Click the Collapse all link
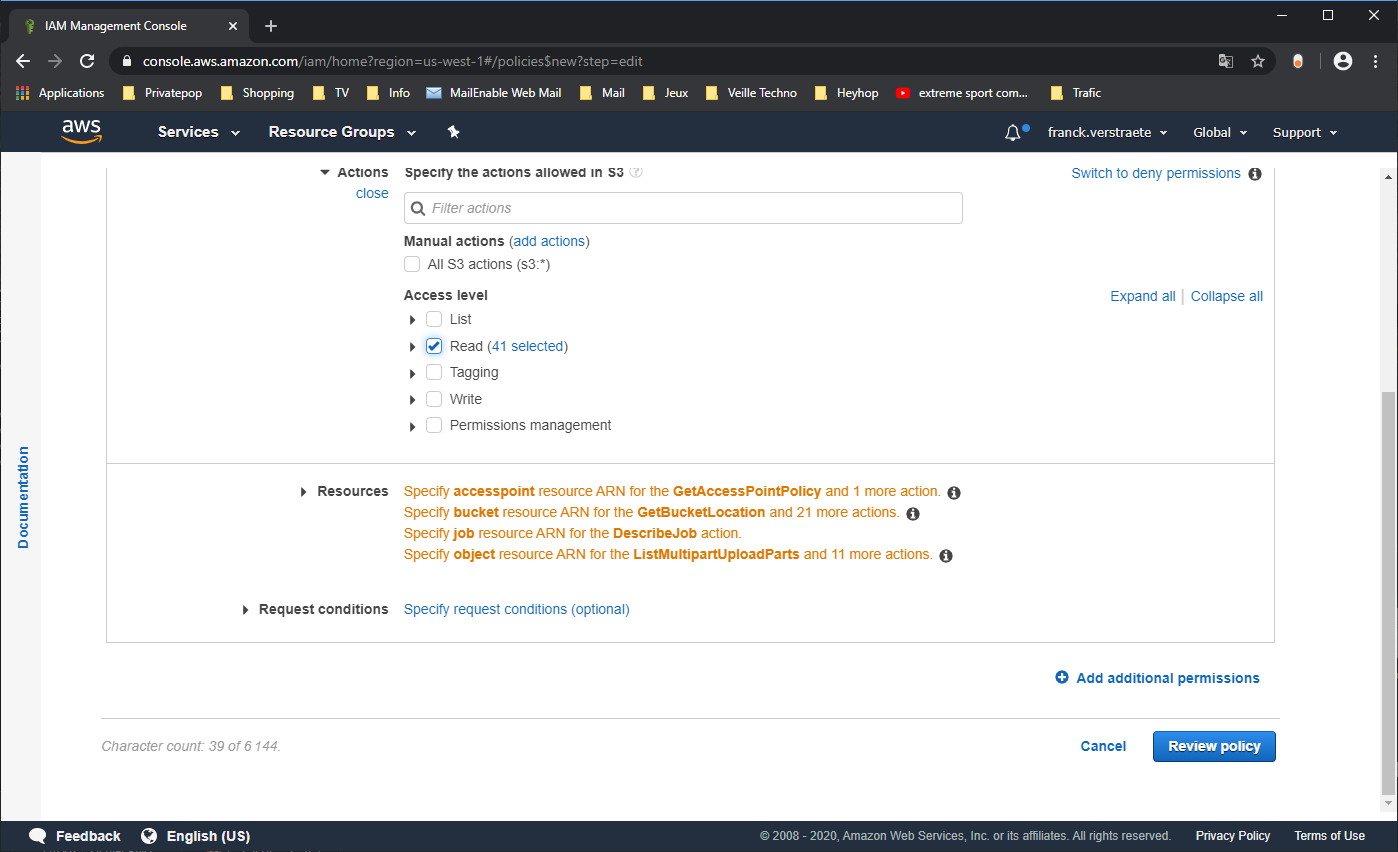 1227,296
